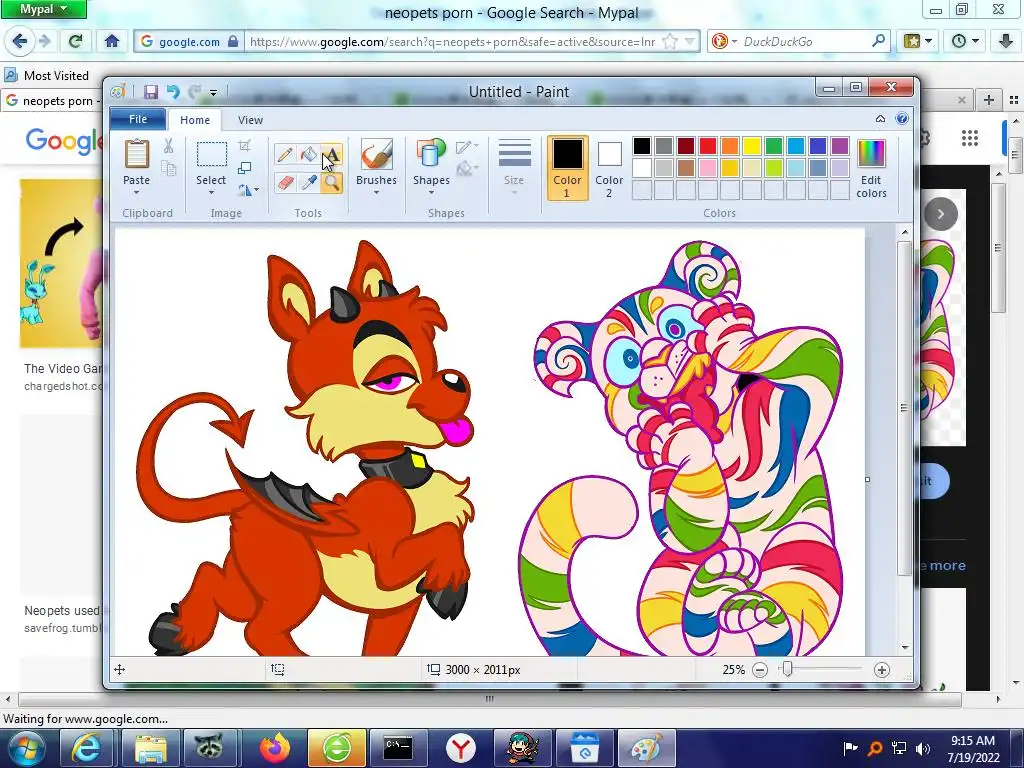Open Firefox from the taskbar
Image resolution: width=1024 pixels, height=768 pixels.
tap(275, 748)
